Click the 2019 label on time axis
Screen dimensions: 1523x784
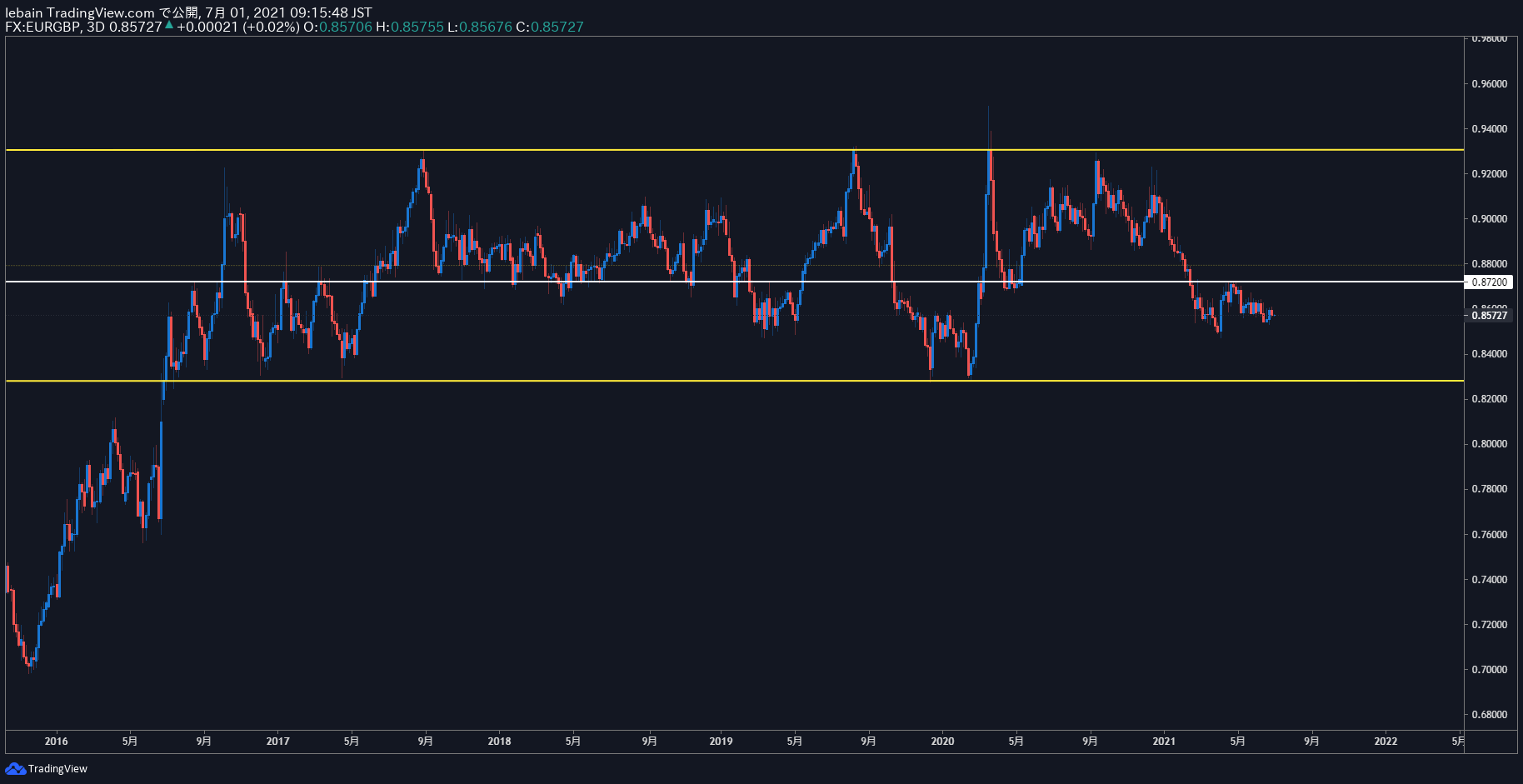pos(721,742)
